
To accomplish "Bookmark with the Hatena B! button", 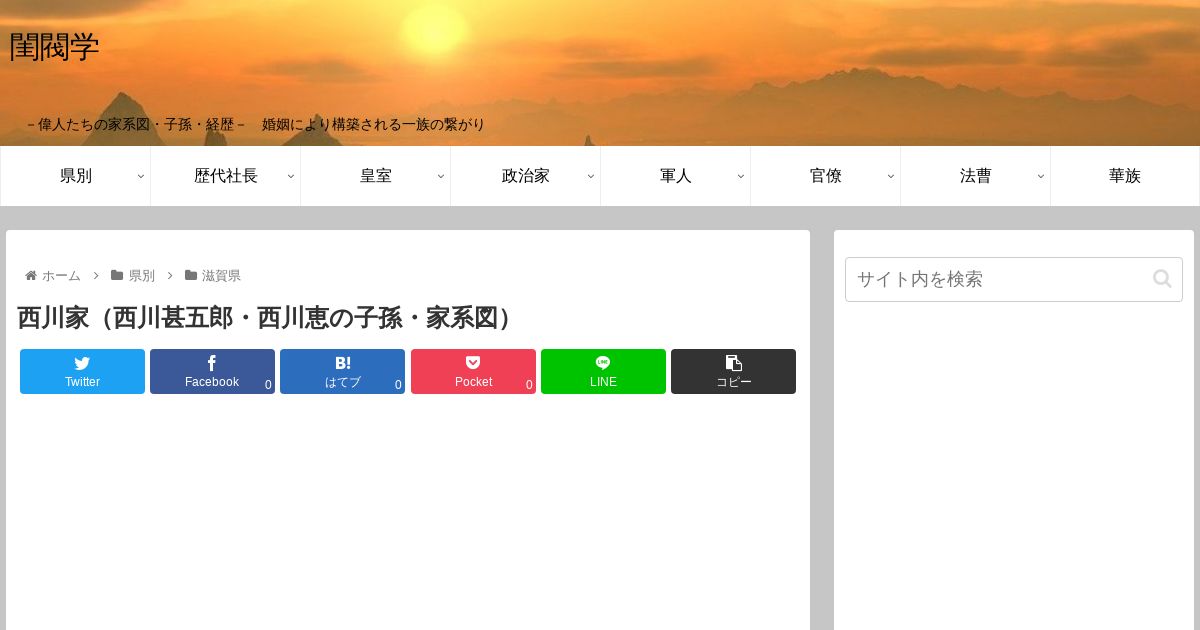I will click(x=342, y=371).
